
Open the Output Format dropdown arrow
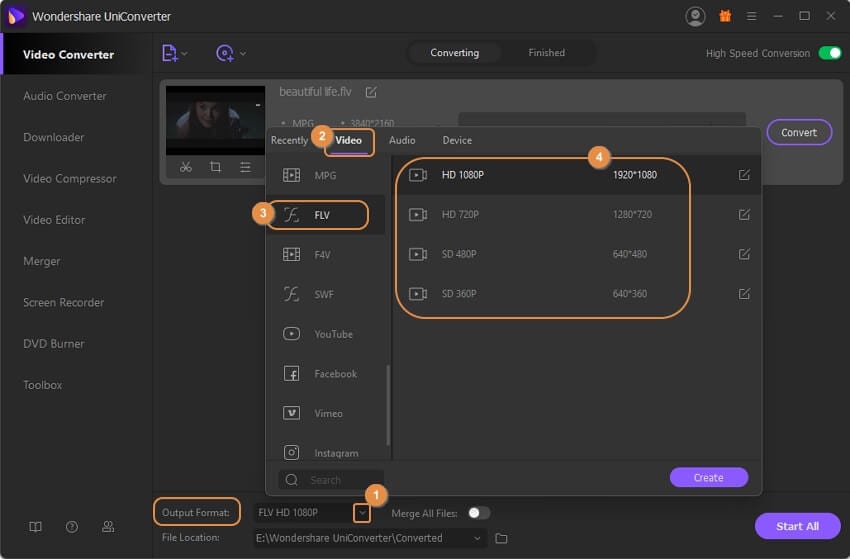pyautogui.click(x=362, y=512)
